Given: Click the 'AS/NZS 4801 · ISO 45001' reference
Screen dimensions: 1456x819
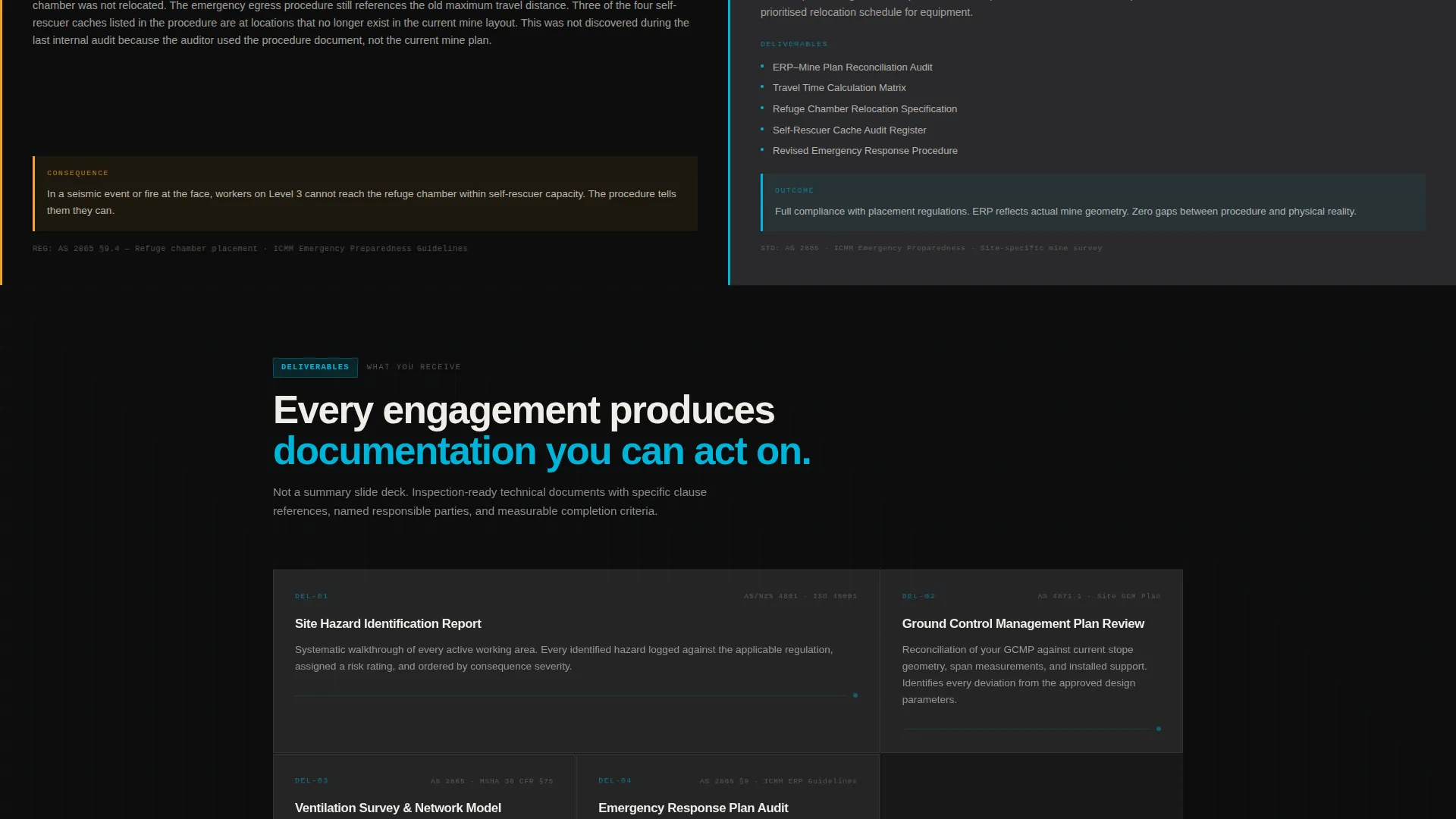Looking at the screenshot, I should click(801, 596).
